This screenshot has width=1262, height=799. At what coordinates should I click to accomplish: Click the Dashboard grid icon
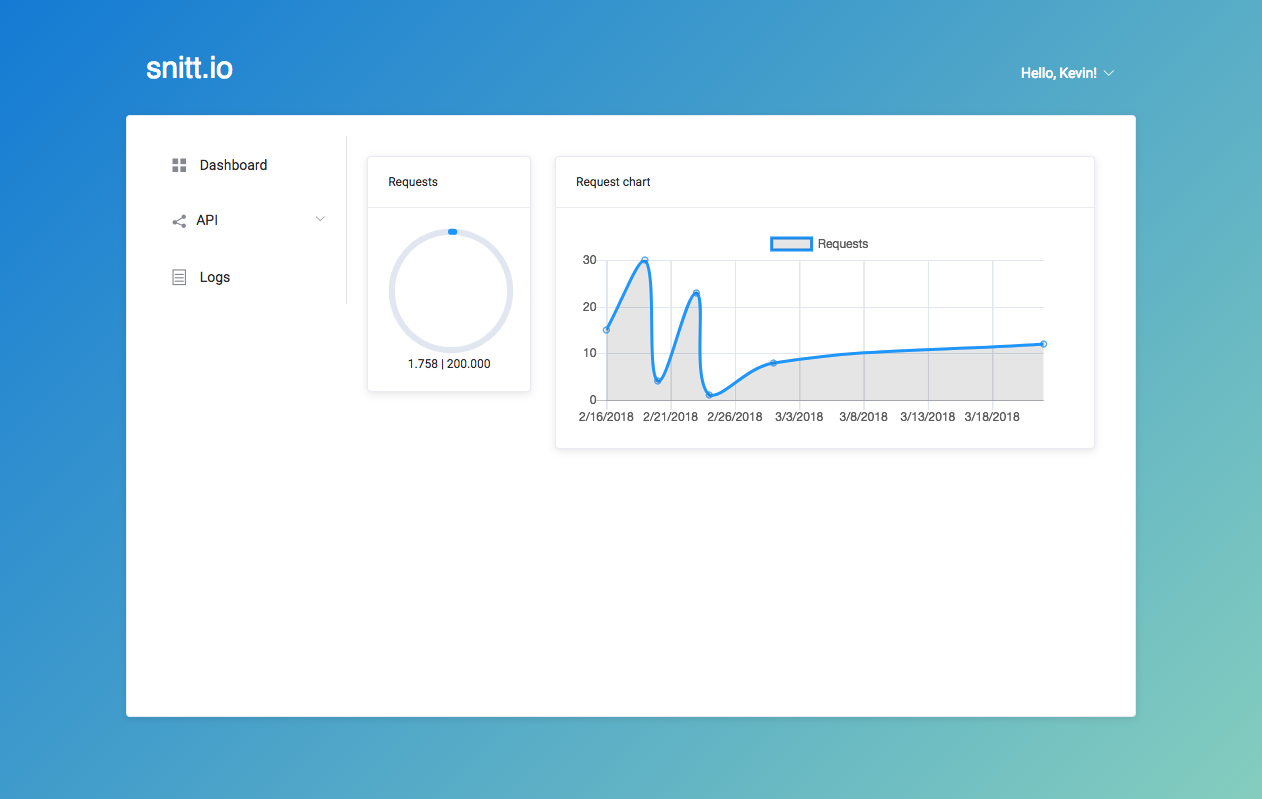[x=179, y=165]
